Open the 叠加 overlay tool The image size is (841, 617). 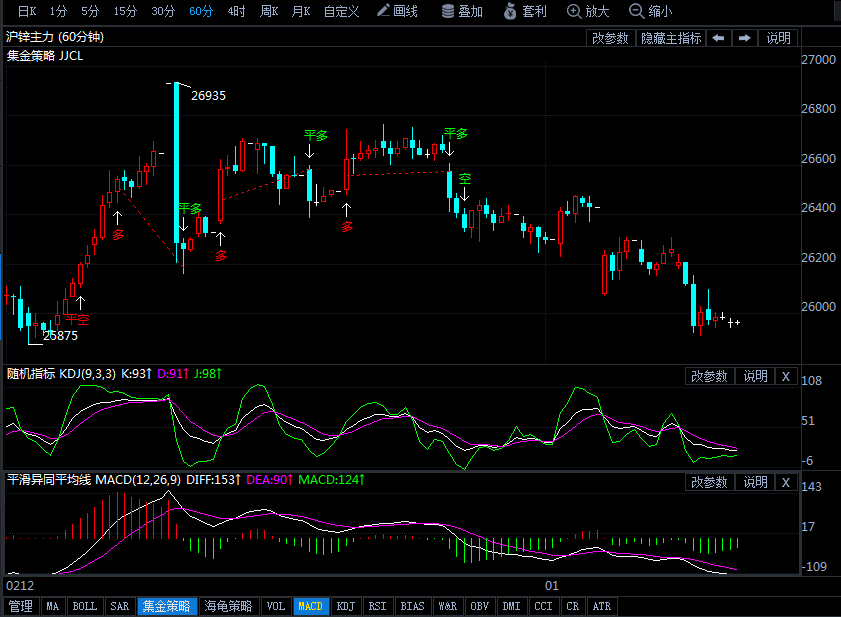[460, 12]
